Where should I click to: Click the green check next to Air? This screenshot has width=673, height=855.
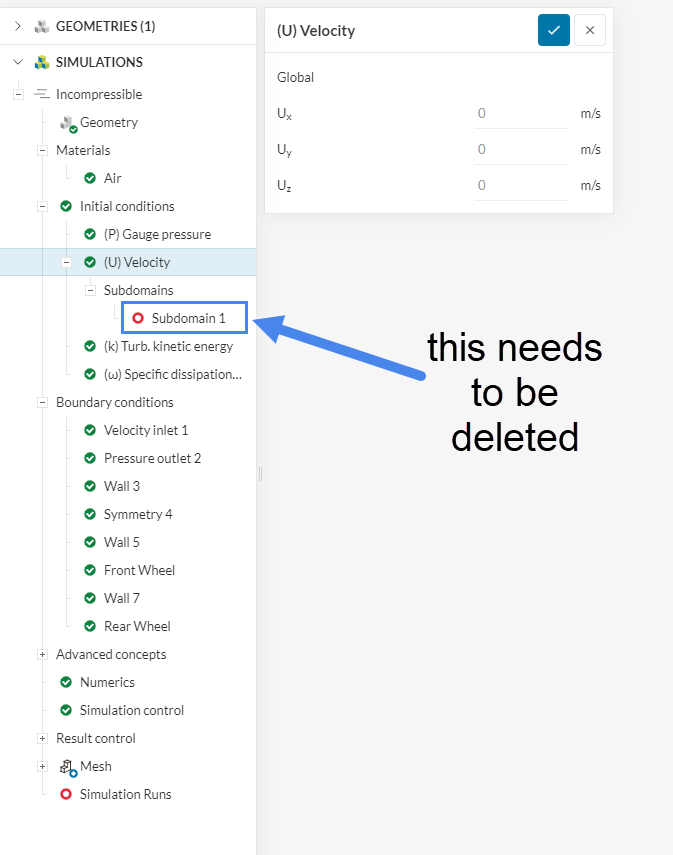click(x=90, y=178)
